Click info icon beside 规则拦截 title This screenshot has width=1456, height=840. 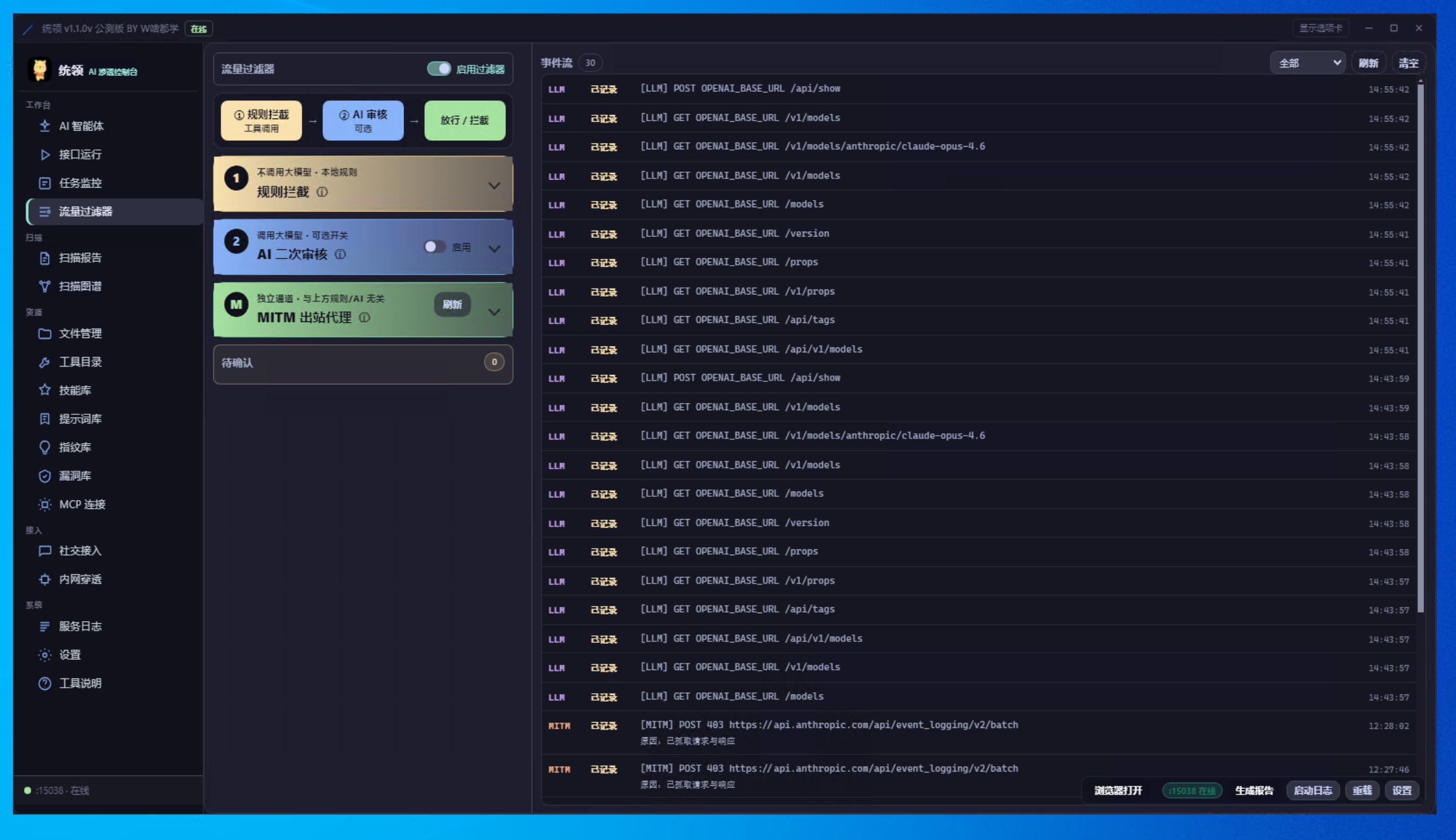322,192
